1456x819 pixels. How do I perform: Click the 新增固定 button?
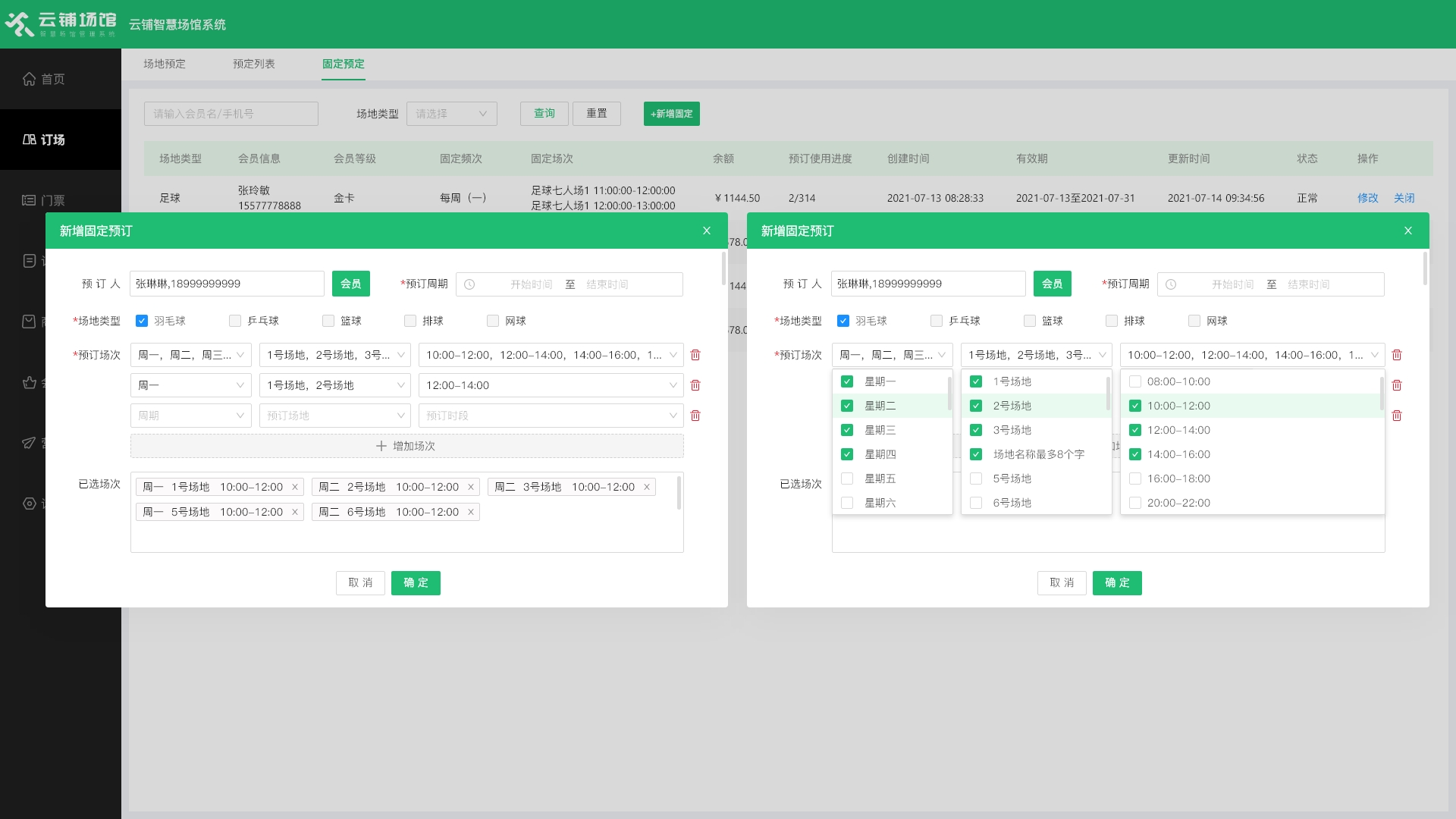(x=671, y=114)
